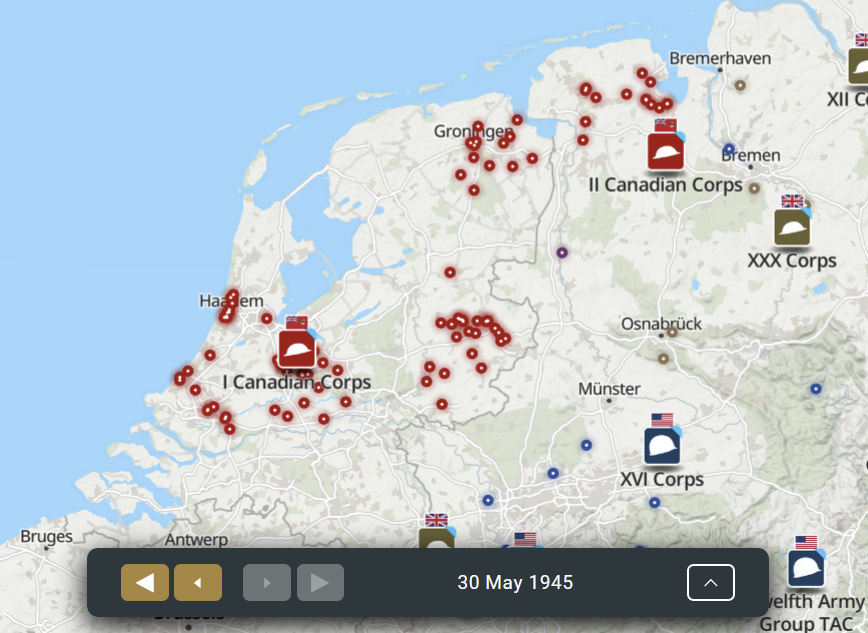Click the tan dot marker south of Osnabrück
The height and width of the screenshot is (633, 868).
[663, 359]
